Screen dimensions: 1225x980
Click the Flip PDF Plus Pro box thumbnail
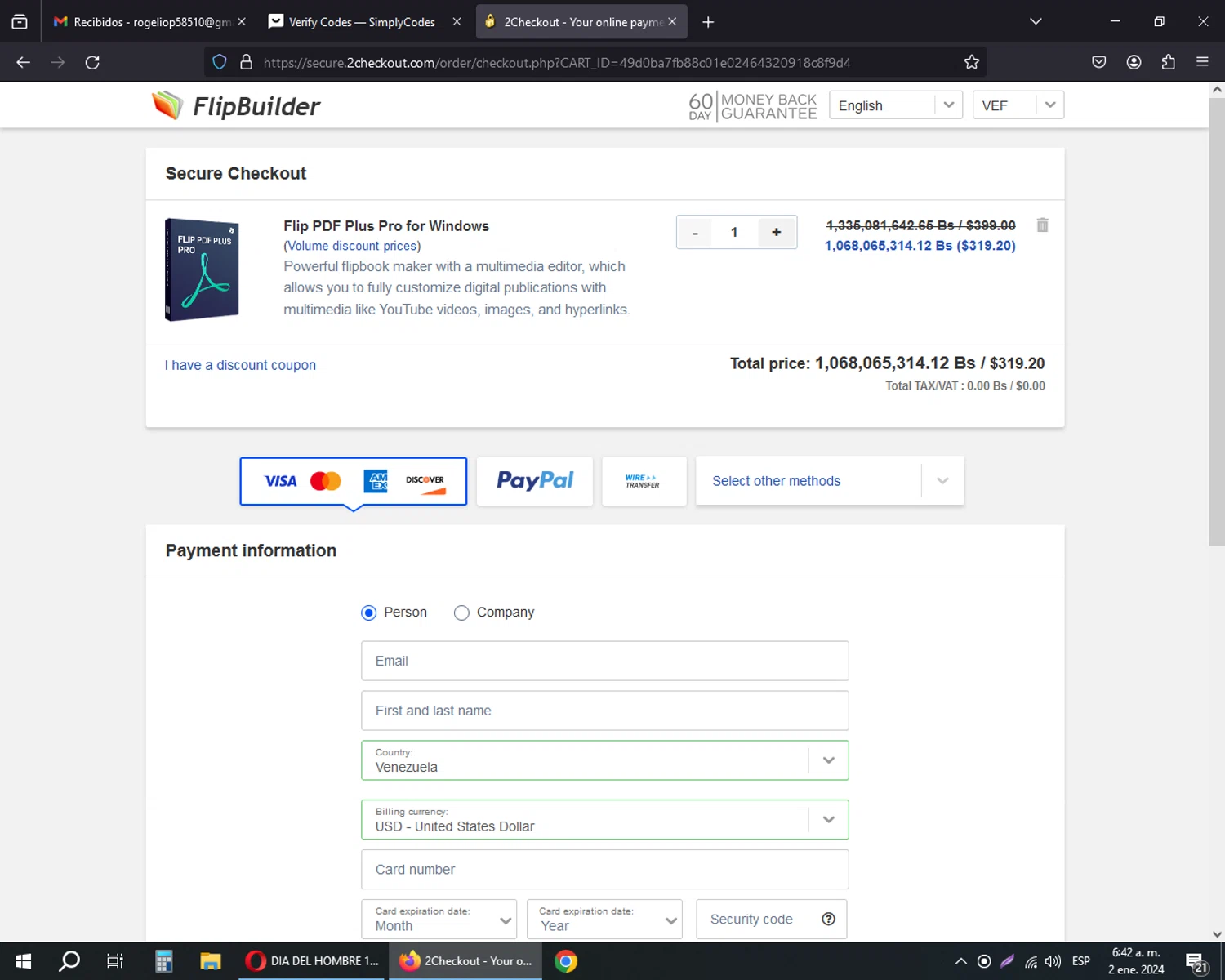202,269
